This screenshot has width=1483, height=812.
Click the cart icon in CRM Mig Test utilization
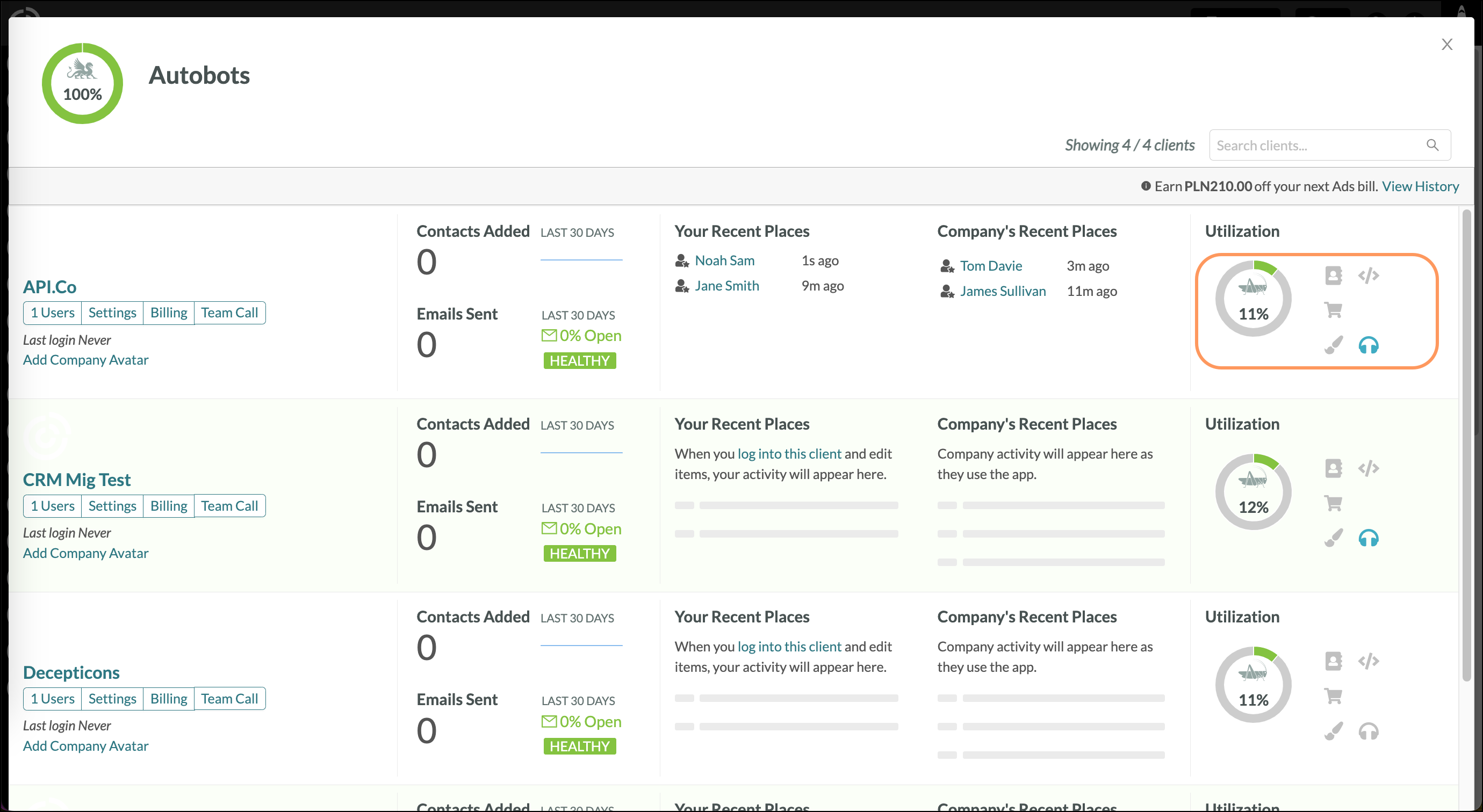click(1333, 503)
